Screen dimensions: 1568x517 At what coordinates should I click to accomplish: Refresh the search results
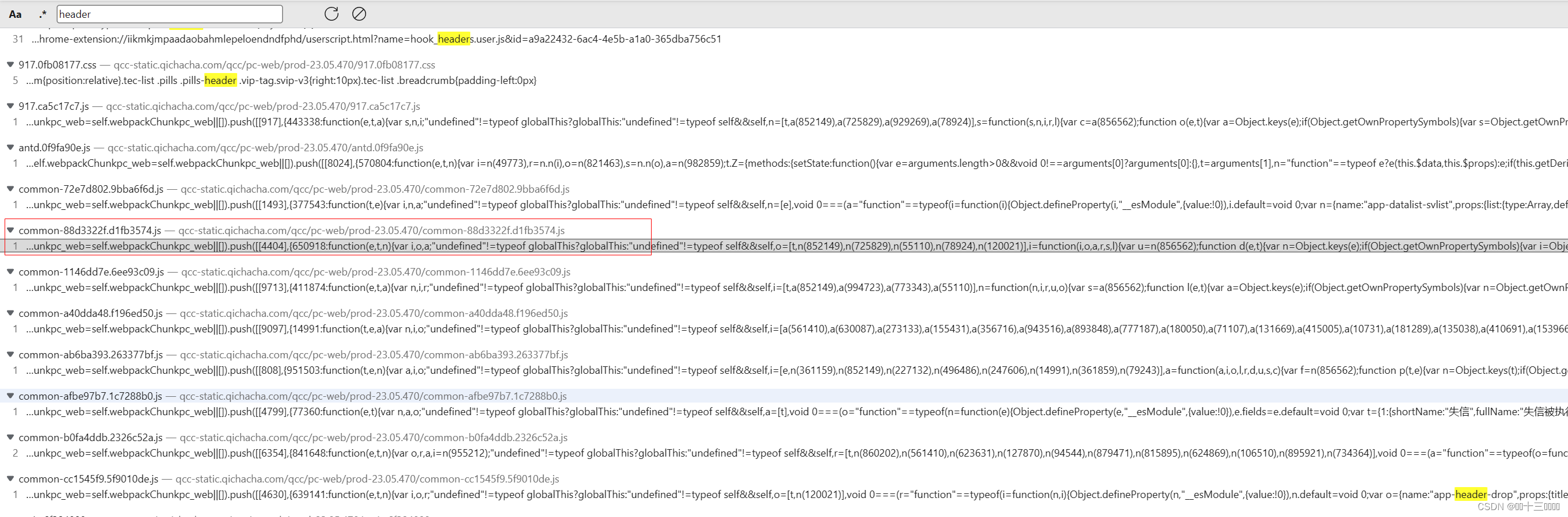click(331, 14)
